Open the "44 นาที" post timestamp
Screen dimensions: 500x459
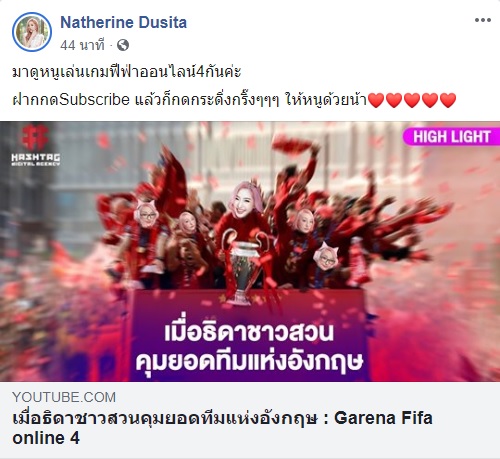(x=82, y=45)
